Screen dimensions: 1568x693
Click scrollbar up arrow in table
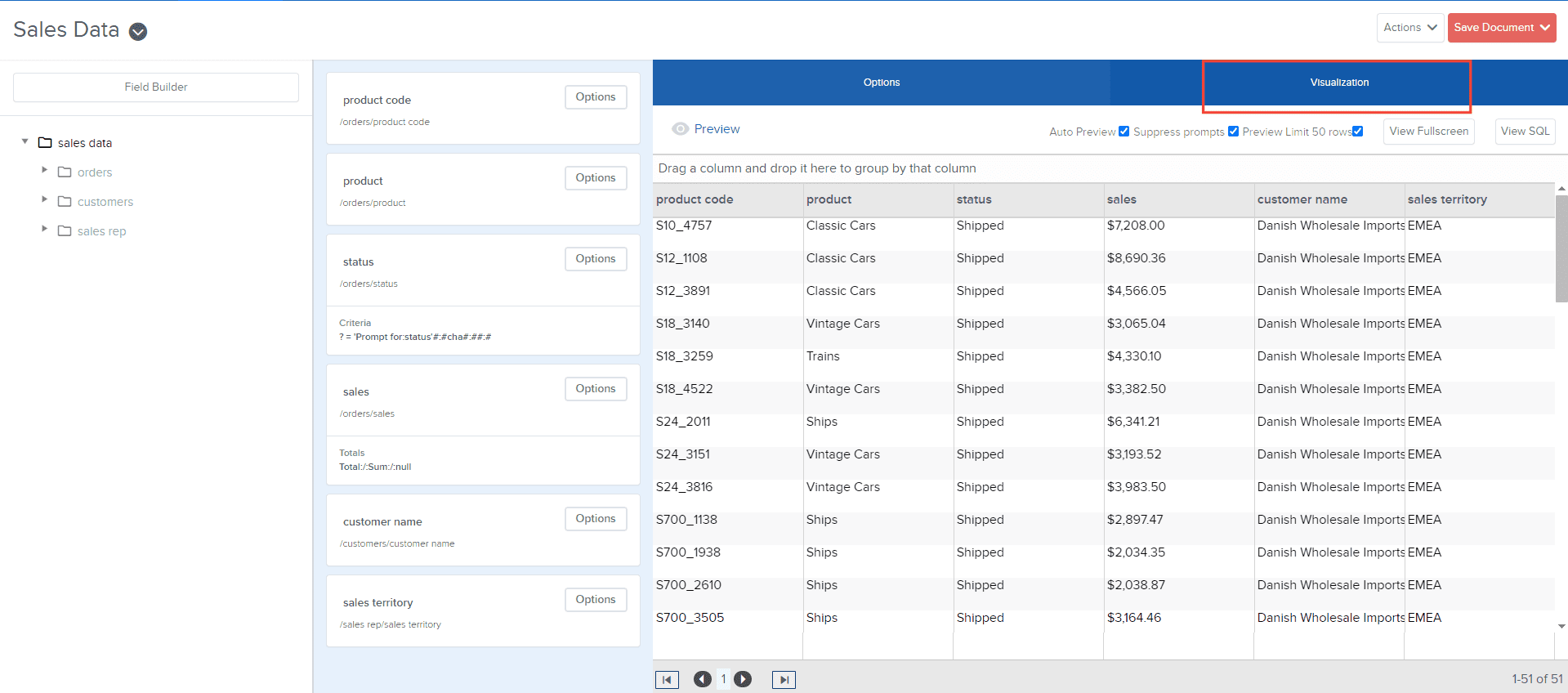(1561, 189)
